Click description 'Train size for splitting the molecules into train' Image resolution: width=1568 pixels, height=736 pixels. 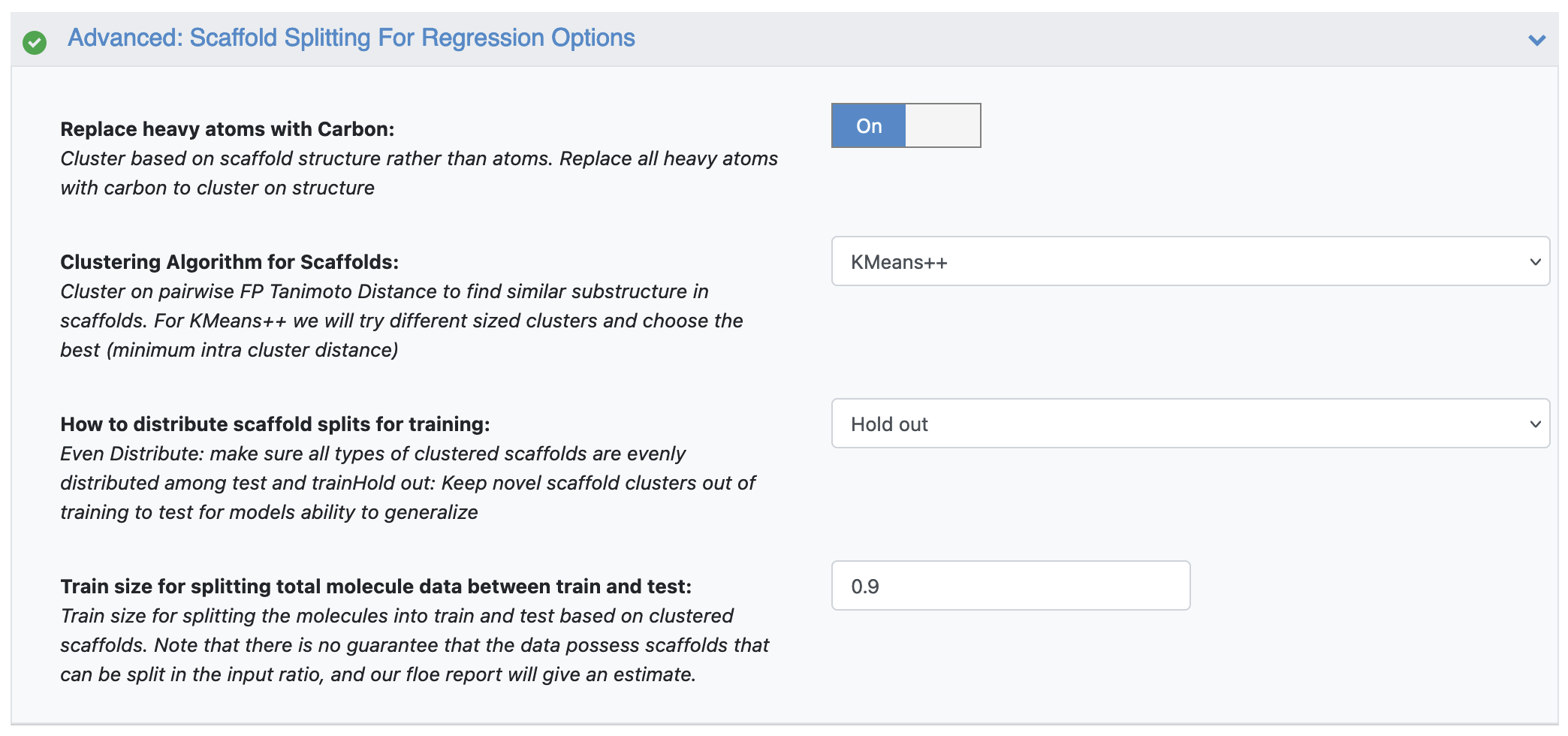[415, 645]
